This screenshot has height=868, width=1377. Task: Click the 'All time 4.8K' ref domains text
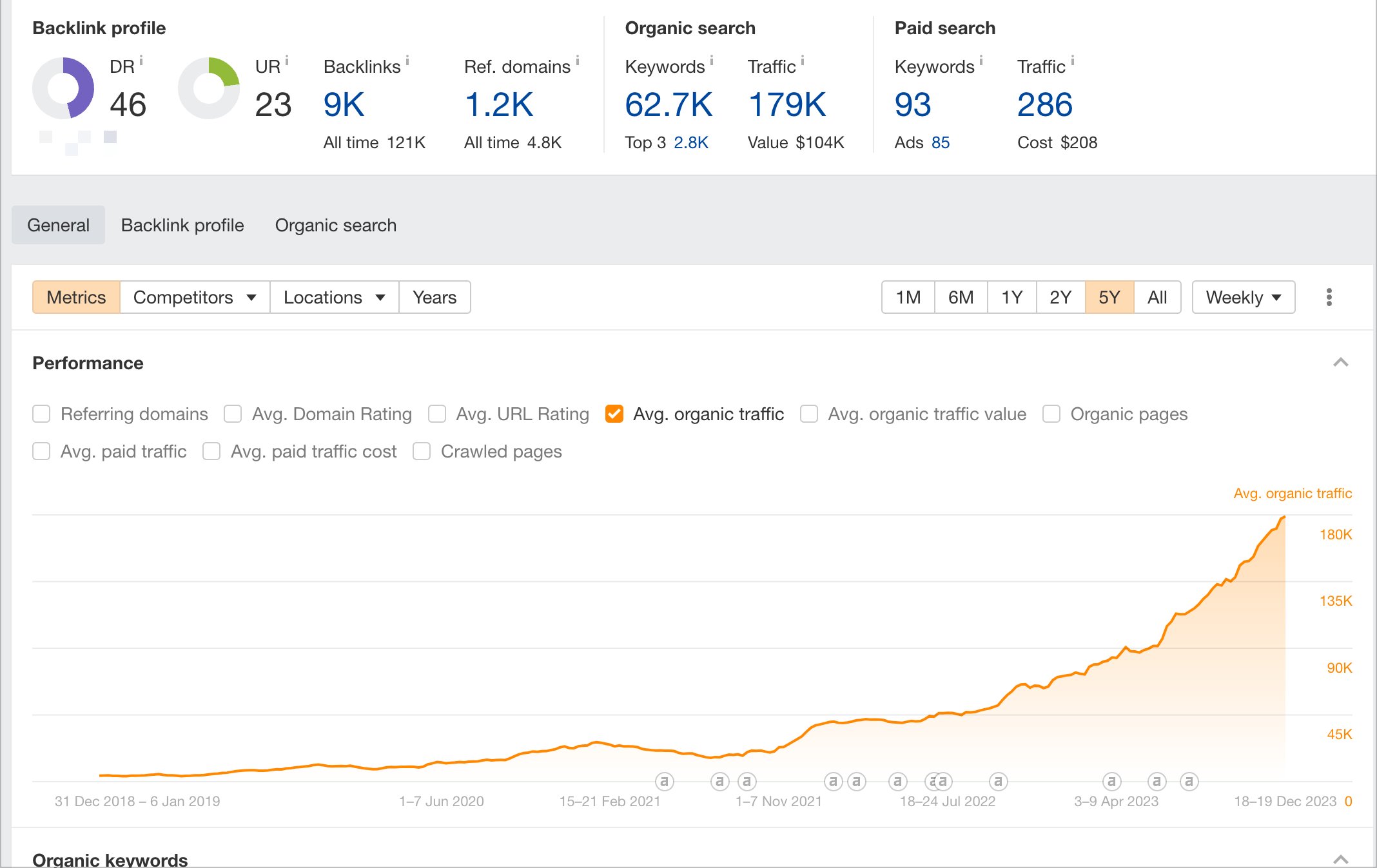(x=513, y=142)
